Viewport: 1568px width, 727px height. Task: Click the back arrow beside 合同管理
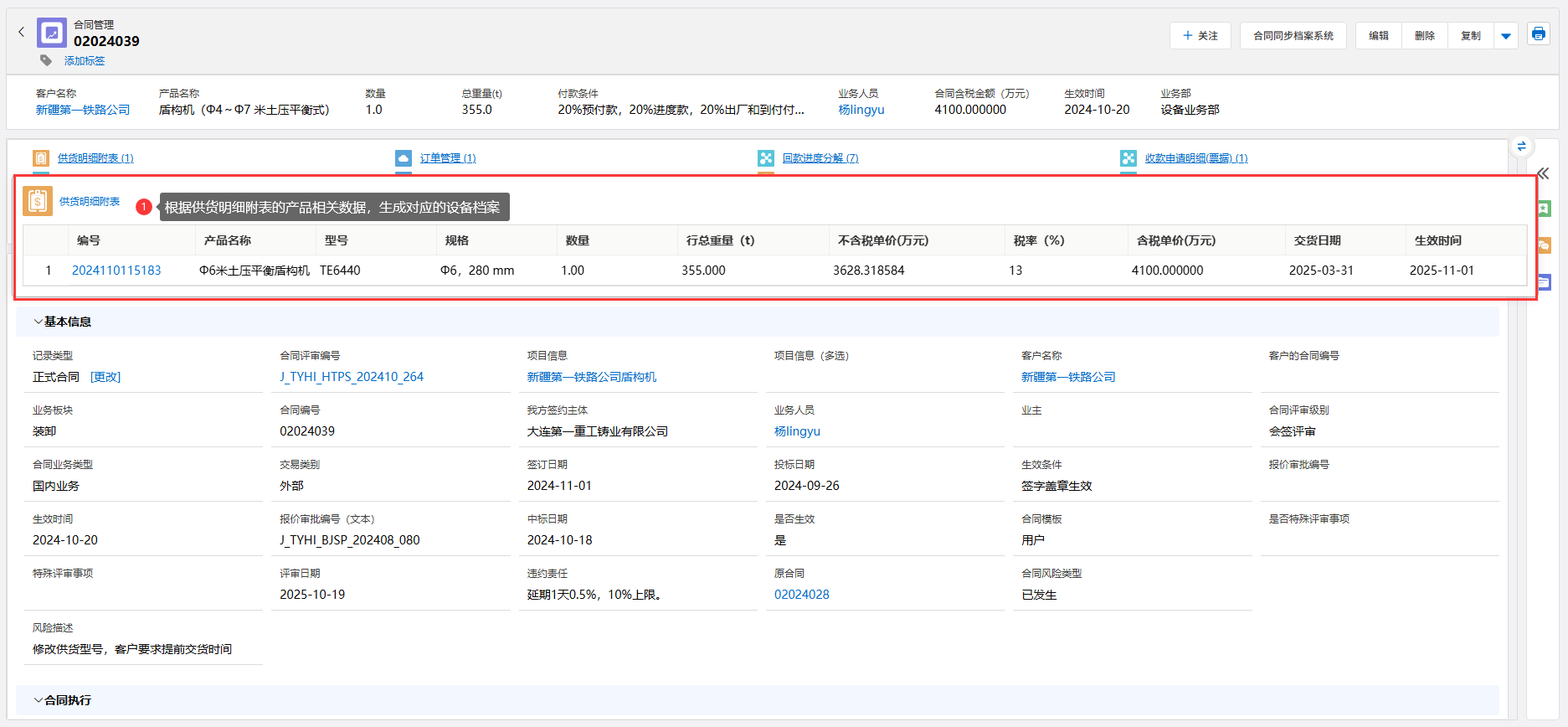(22, 33)
